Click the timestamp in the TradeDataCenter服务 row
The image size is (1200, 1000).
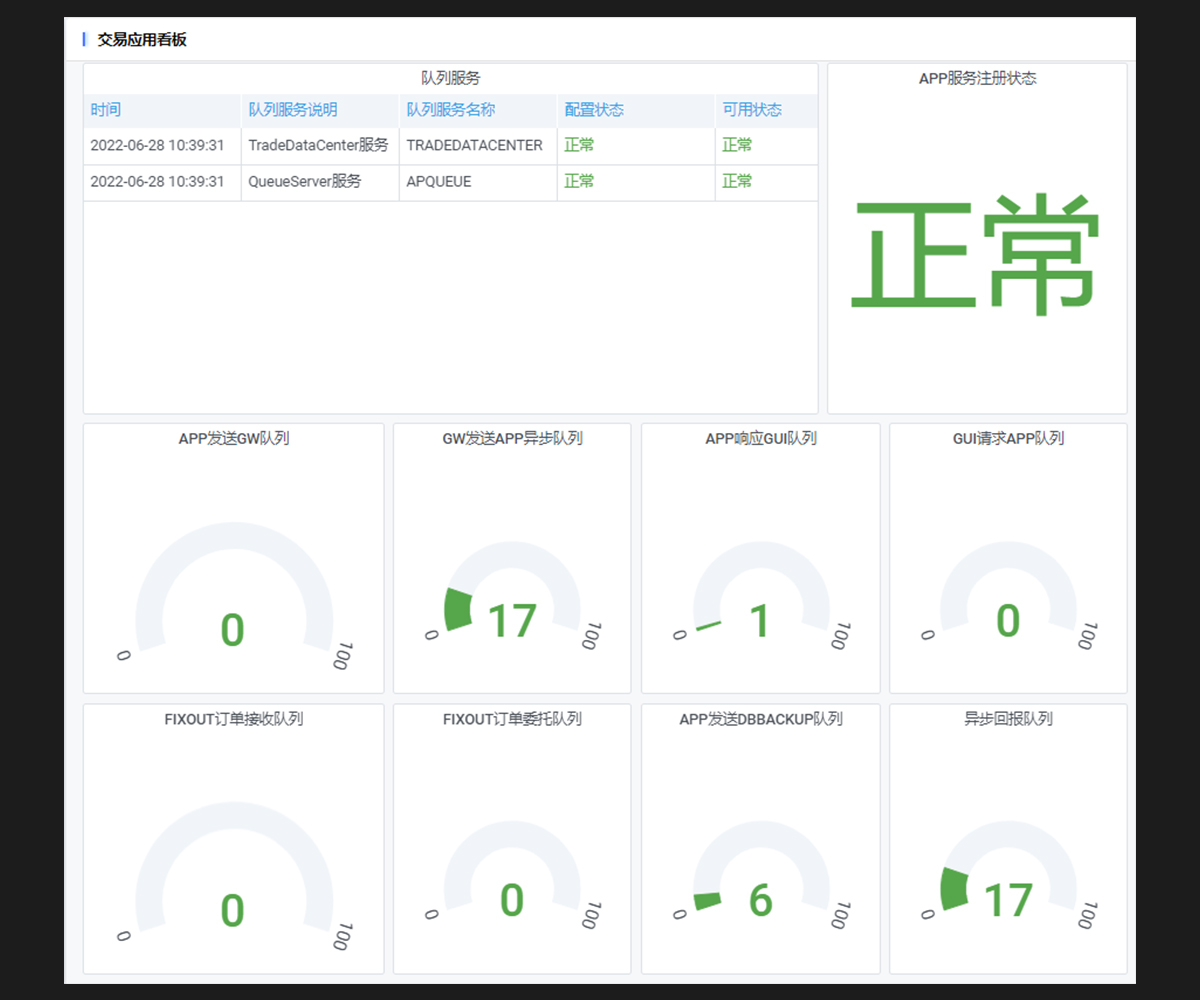click(x=157, y=145)
